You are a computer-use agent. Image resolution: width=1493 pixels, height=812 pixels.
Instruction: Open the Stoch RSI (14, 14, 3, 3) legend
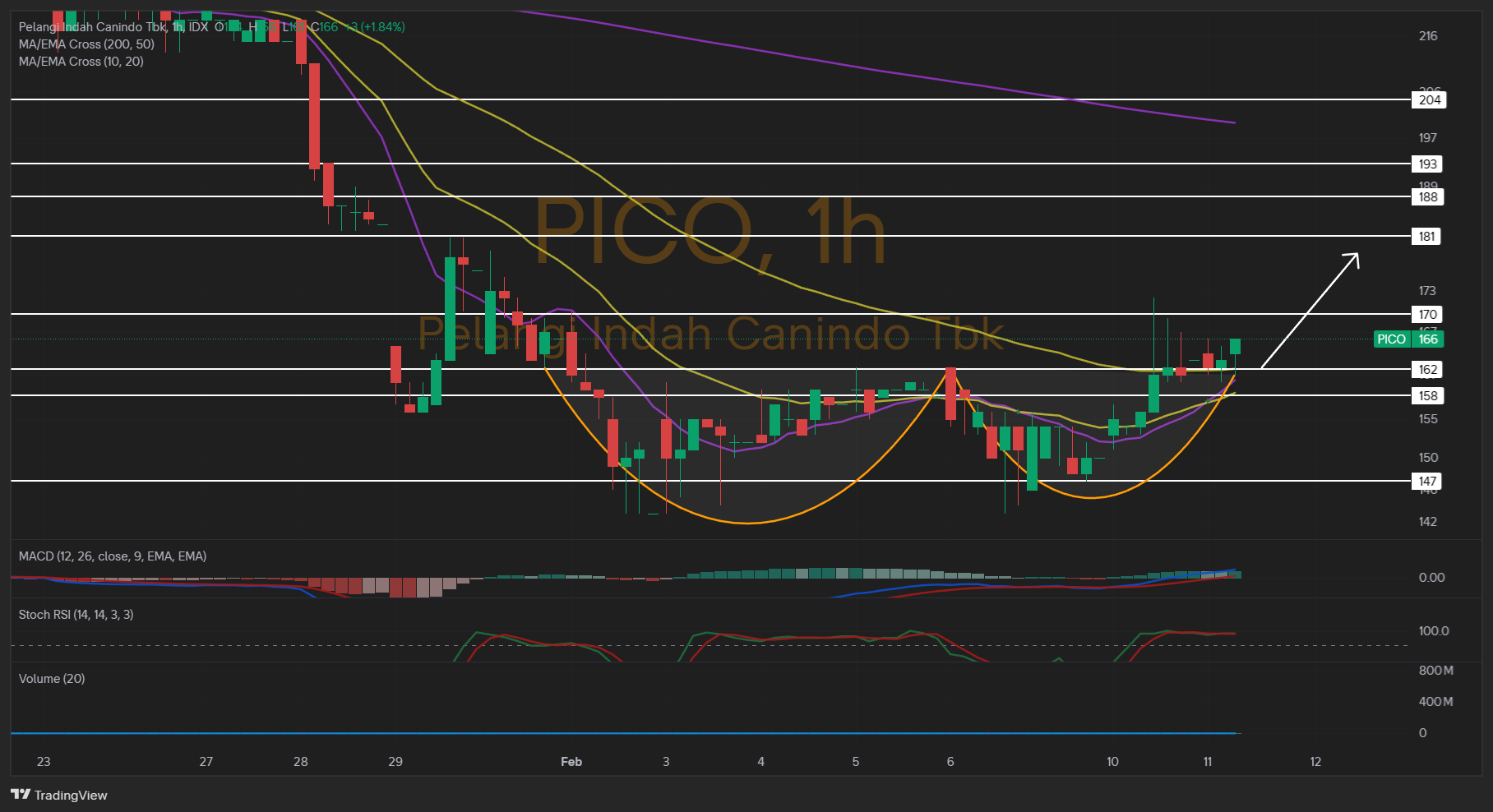coord(76,615)
